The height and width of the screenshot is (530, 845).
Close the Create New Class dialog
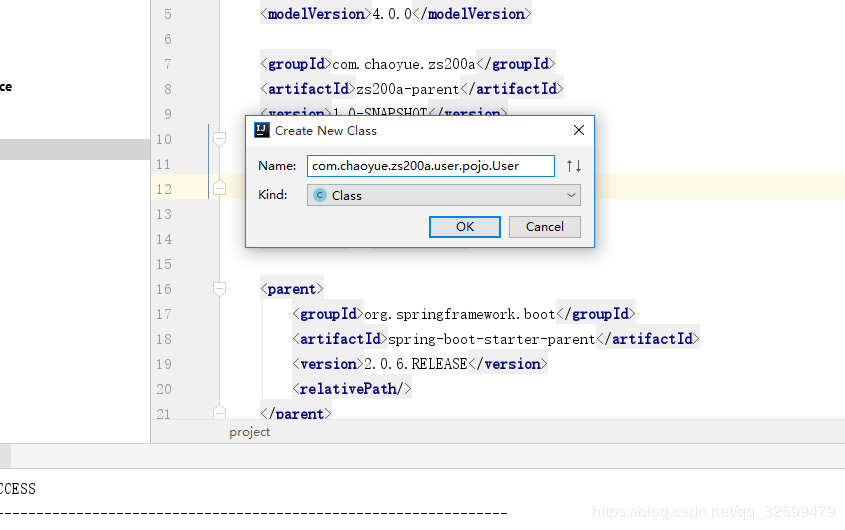[579, 130]
